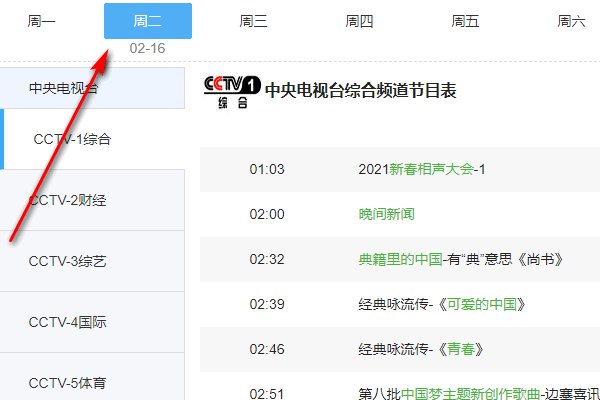
Task: Switch to the 周一 day tab
Action: point(41,21)
